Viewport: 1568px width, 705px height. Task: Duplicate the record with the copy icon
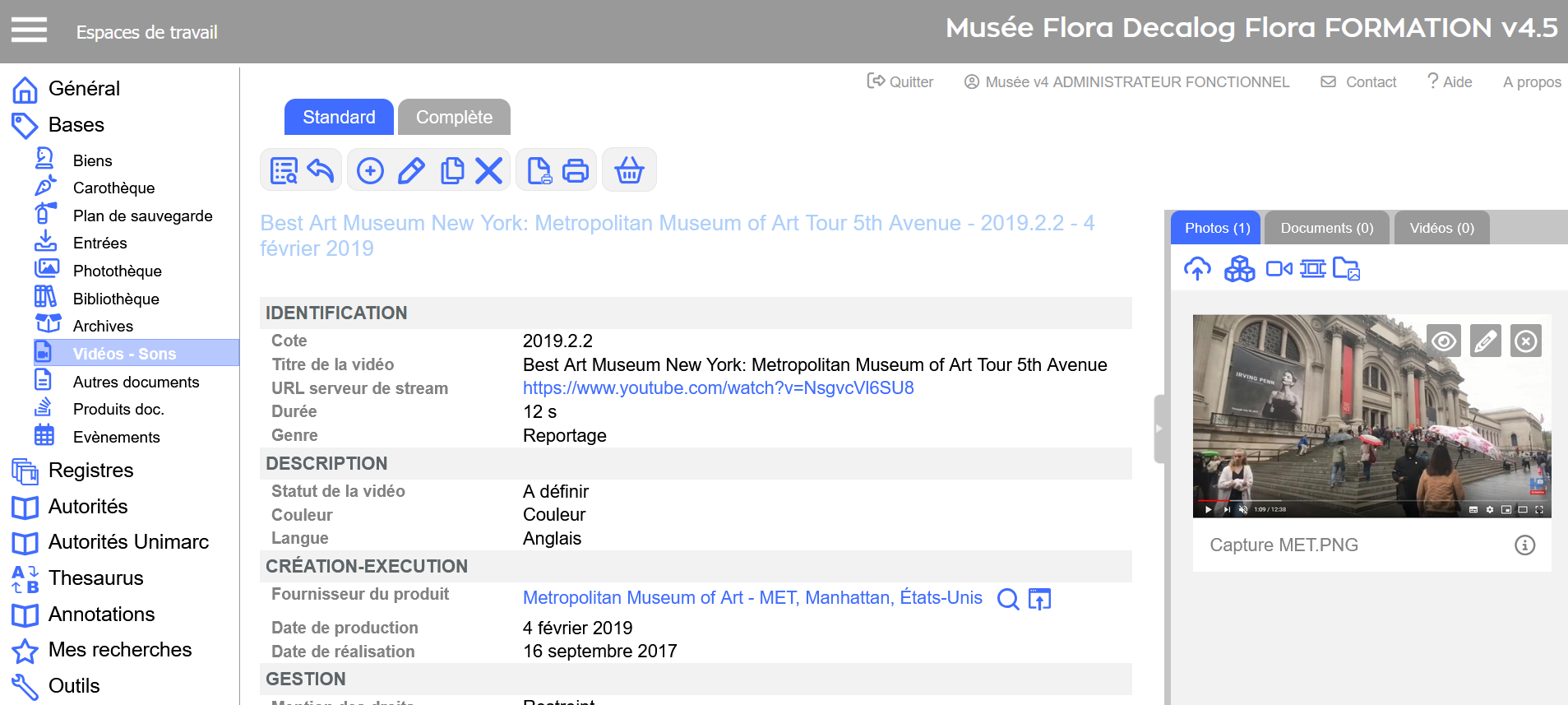pos(451,170)
